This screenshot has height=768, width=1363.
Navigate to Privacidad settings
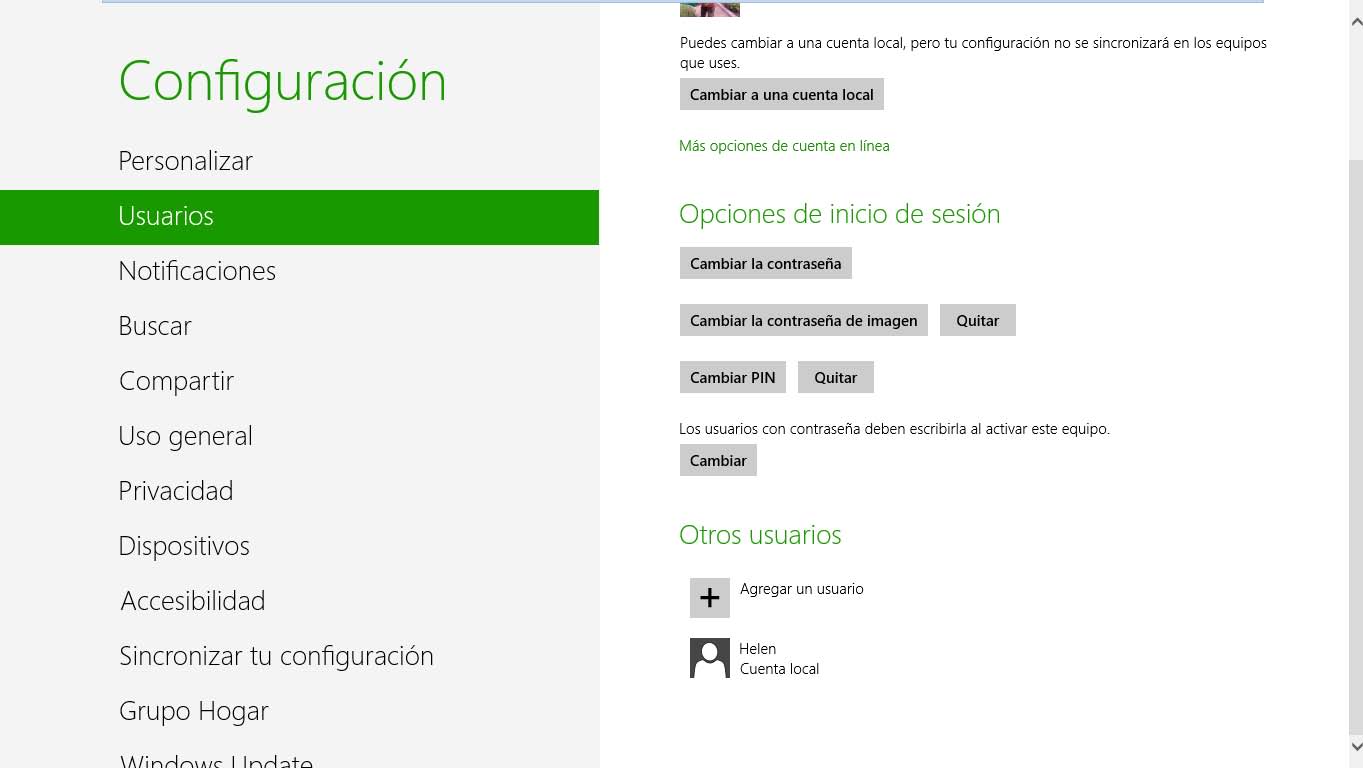[175, 491]
